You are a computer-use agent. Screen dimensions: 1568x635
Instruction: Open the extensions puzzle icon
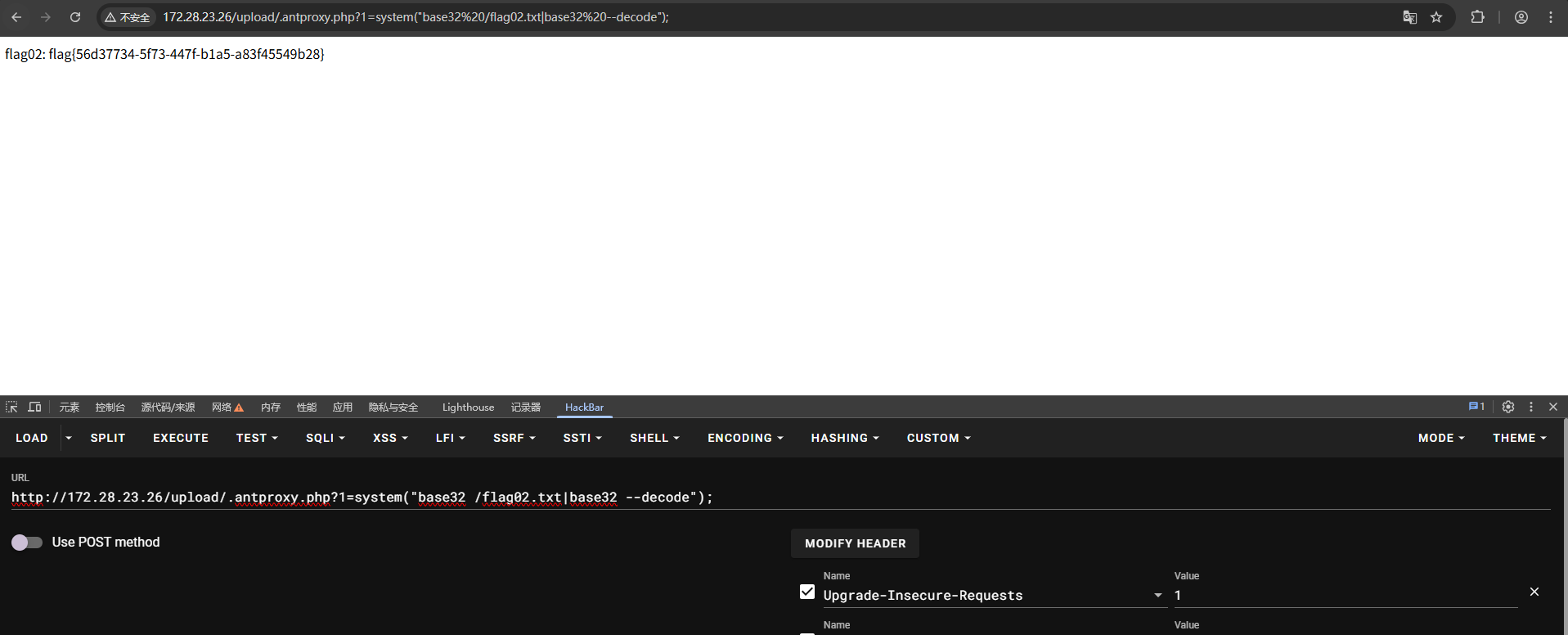pos(1477,17)
